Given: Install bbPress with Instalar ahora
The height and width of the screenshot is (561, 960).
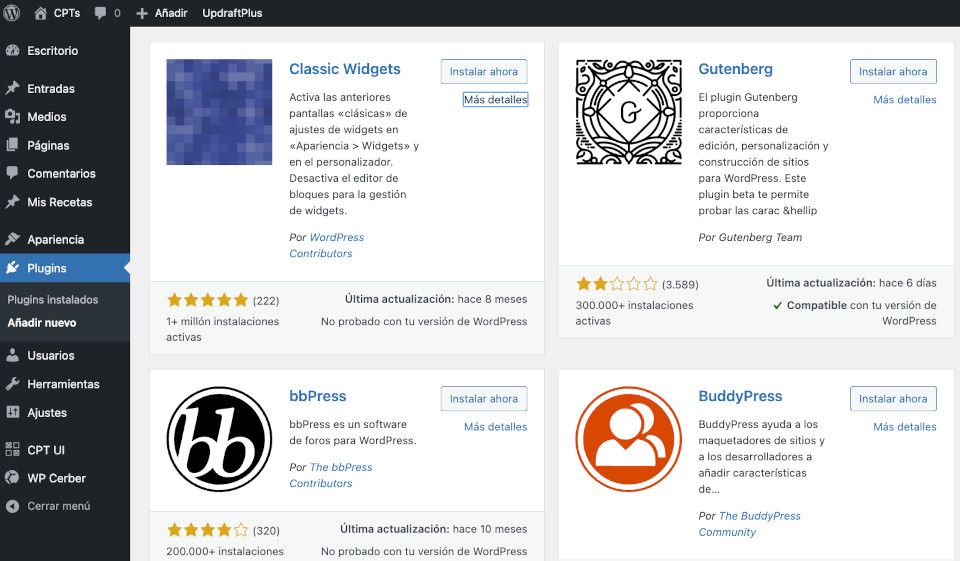Looking at the screenshot, I should 484,399.
